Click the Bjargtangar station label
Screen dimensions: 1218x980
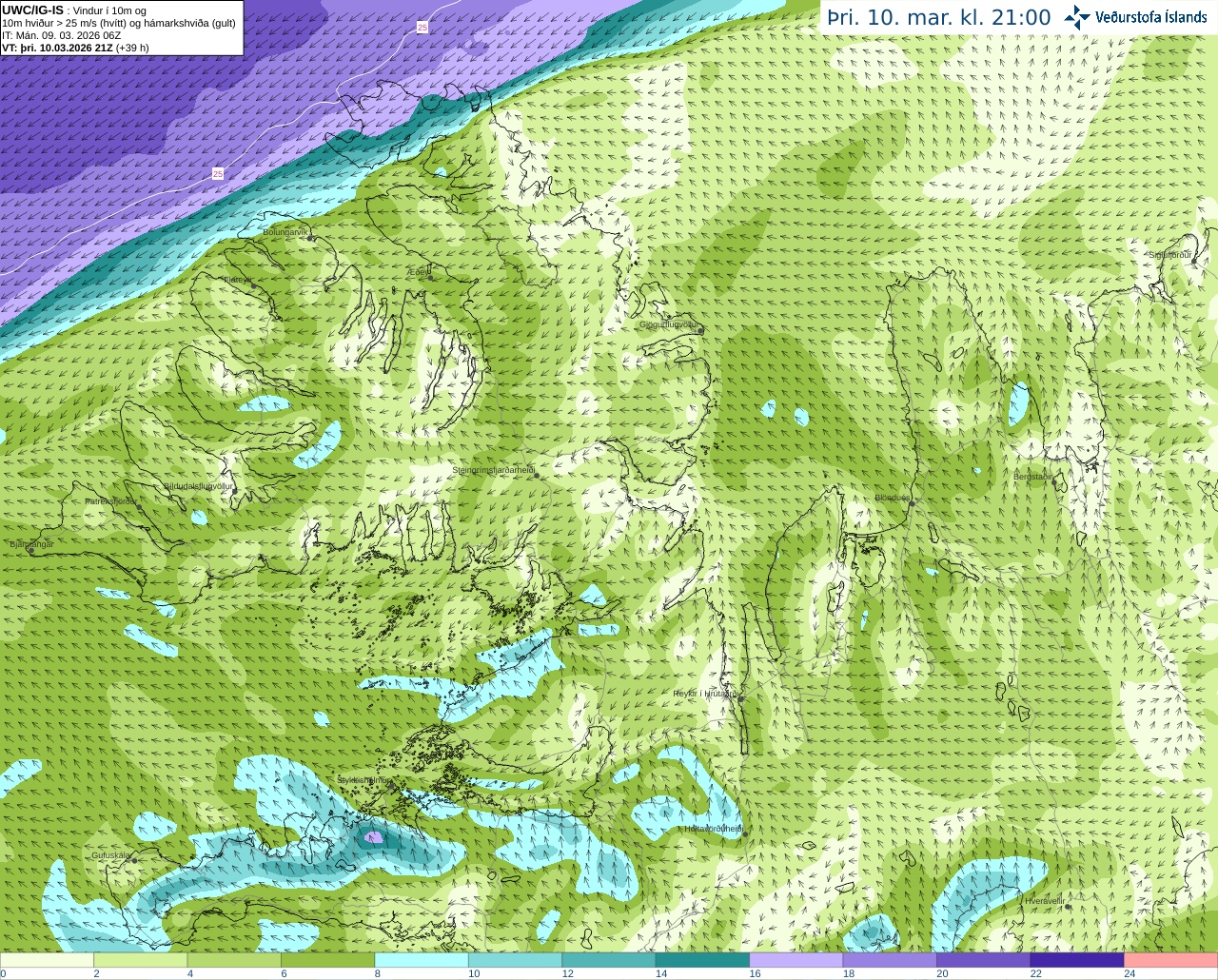tap(32, 544)
